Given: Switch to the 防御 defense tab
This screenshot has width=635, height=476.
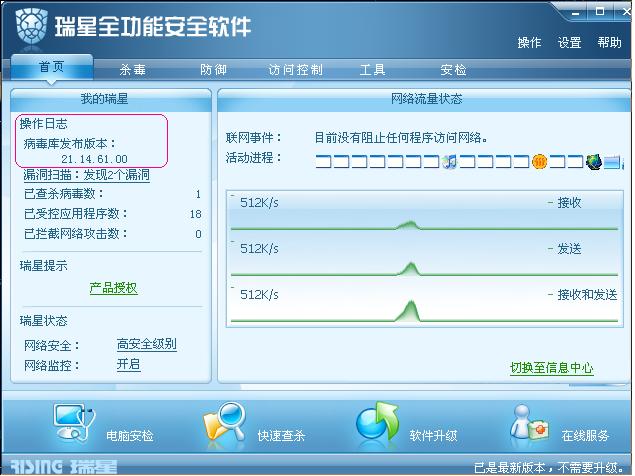Looking at the screenshot, I should 213,70.
